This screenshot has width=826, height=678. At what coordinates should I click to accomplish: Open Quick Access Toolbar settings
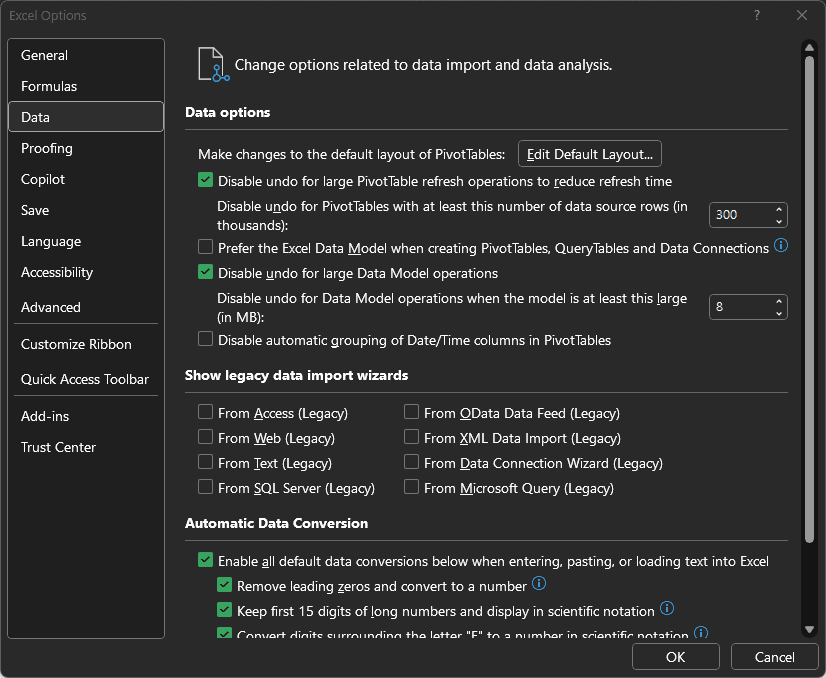point(86,379)
